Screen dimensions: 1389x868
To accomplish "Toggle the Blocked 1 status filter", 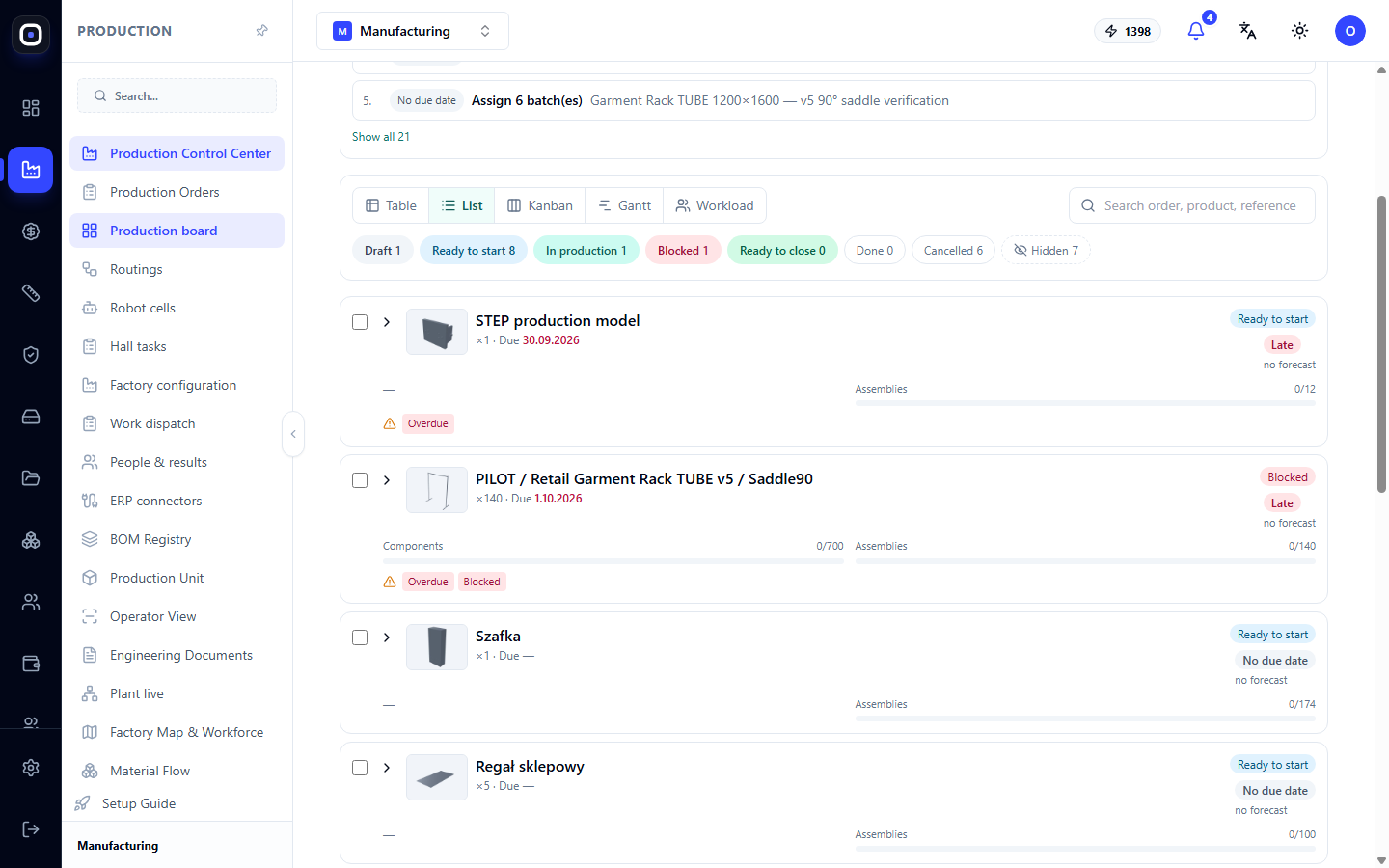I will tap(683, 251).
